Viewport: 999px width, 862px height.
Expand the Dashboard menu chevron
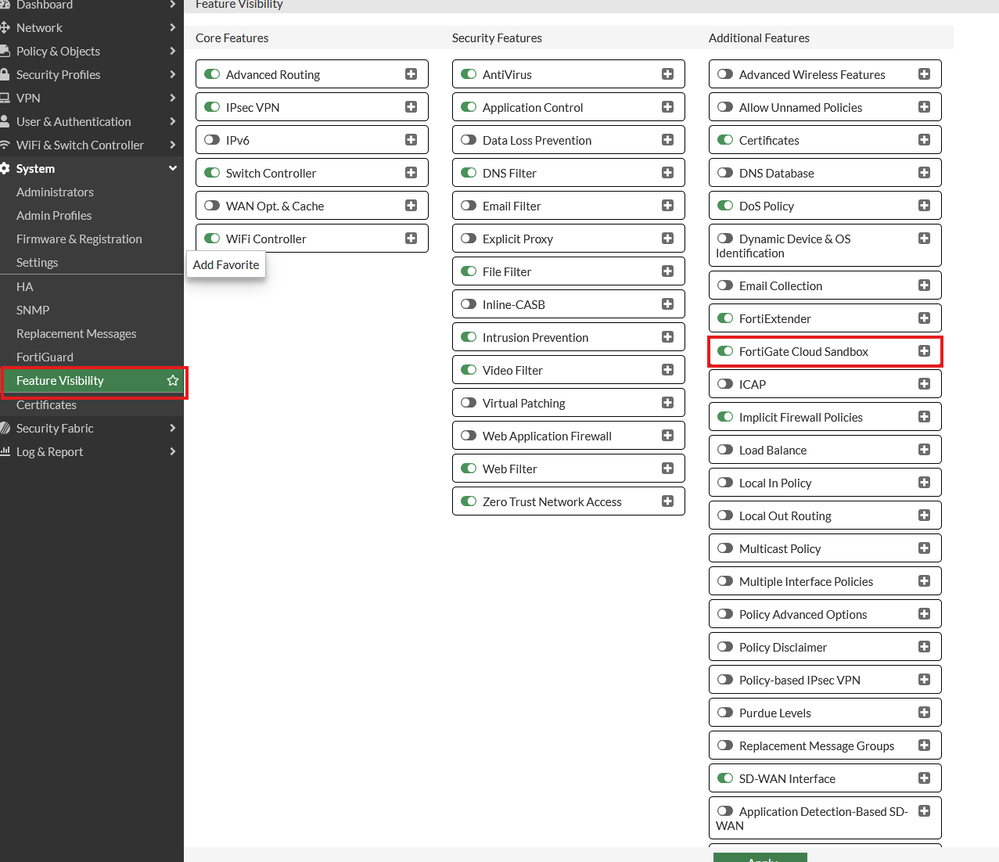pos(173,4)
